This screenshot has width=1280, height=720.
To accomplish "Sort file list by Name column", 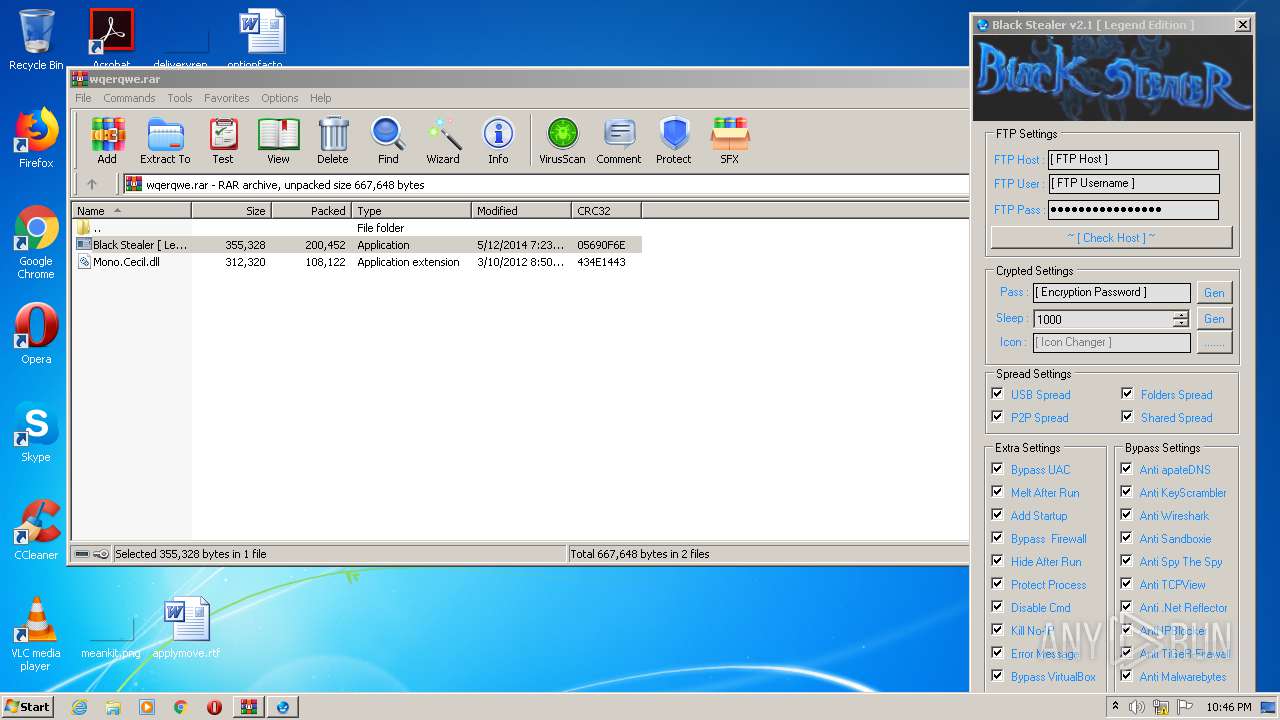I will (x=131, y=210).
